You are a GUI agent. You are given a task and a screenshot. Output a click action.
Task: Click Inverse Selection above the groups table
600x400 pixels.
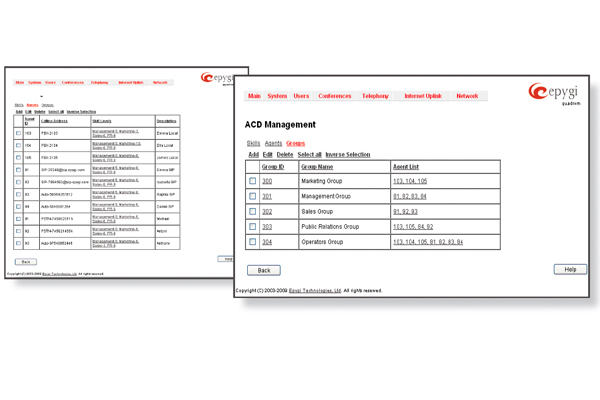pos(347,155)
